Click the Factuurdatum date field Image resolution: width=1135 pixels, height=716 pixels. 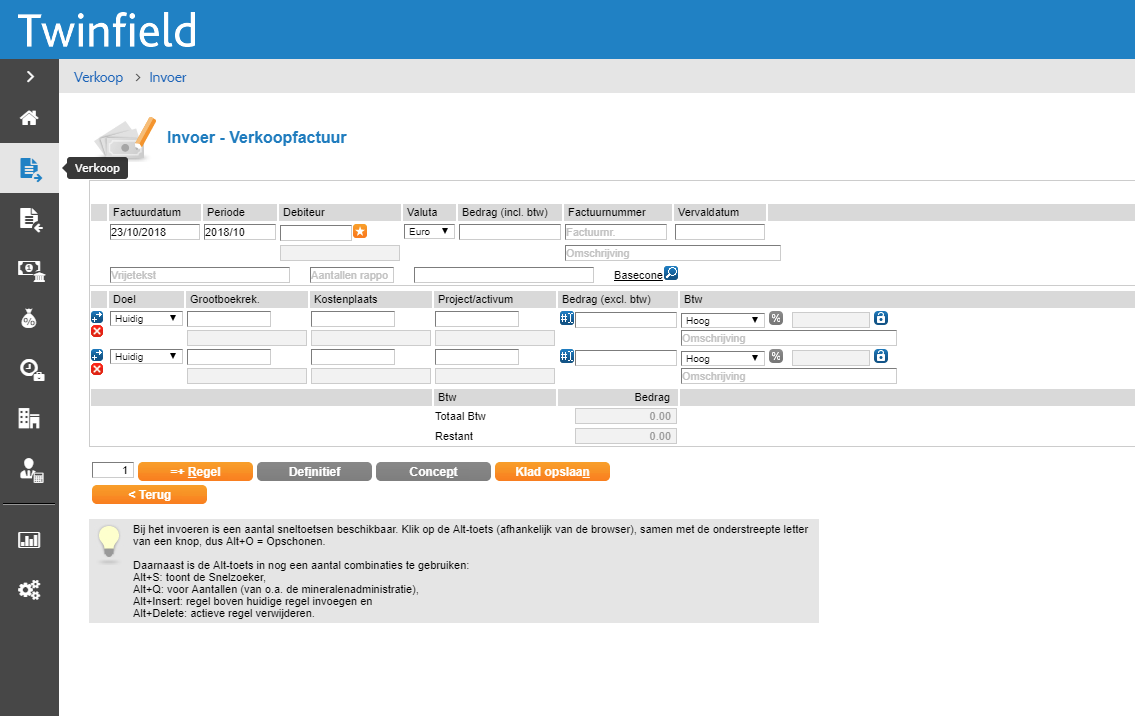(x=154, y=232)
